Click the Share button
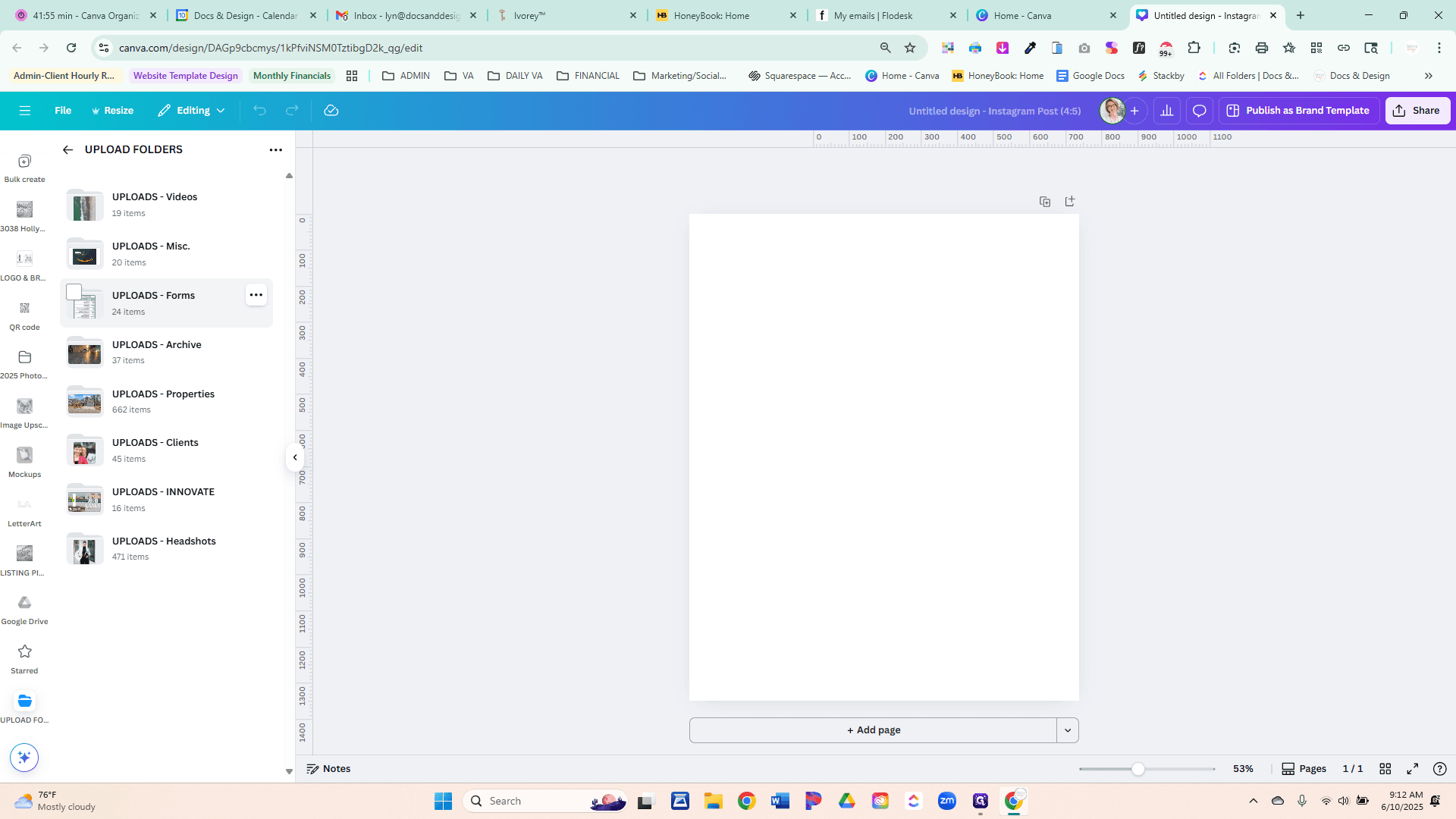The width and height of the screenshot is (1456, 819). [x=1417, y=111]
